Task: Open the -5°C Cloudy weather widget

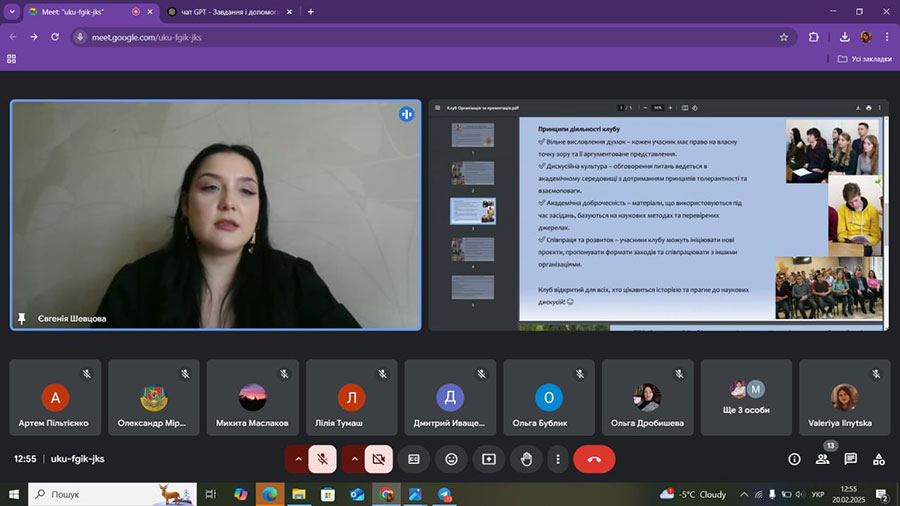Action: point(693,494)
